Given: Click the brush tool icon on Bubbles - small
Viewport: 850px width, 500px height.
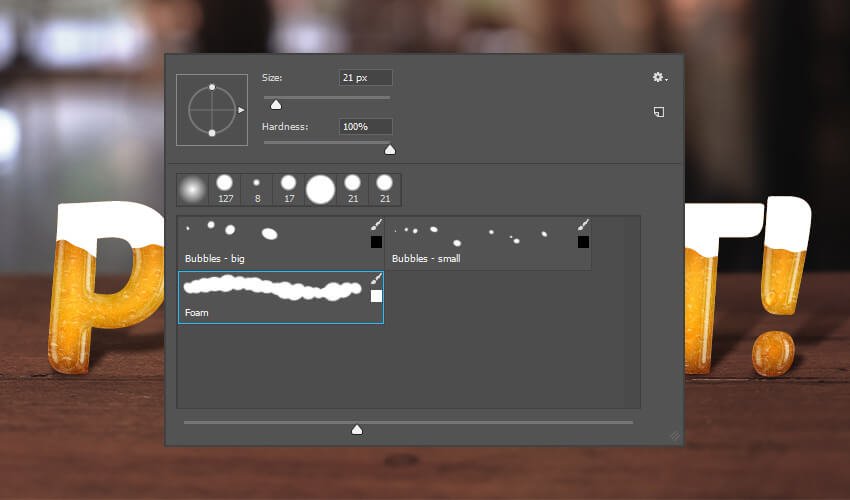Looking at the screenshot, I should point(583,225).
